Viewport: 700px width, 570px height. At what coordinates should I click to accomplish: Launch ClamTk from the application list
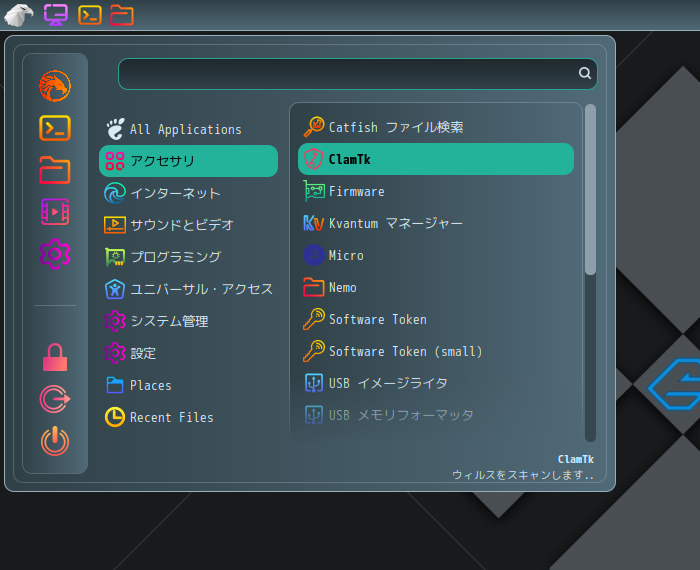[436, 159]
